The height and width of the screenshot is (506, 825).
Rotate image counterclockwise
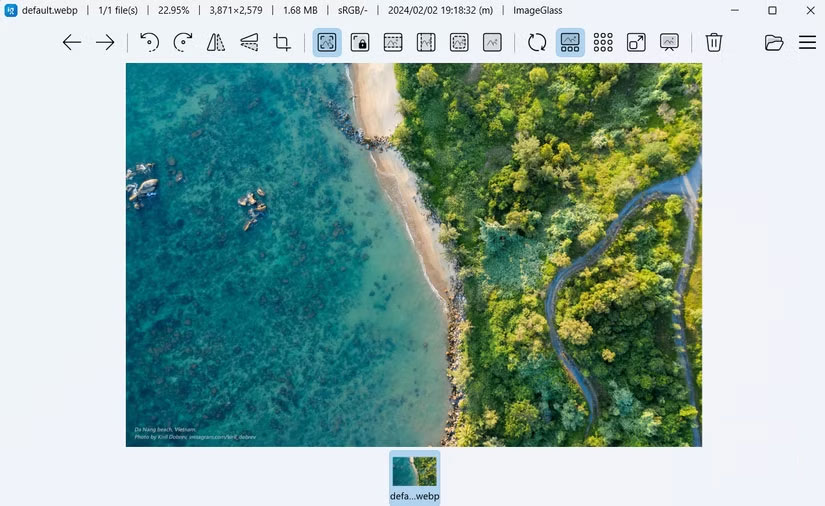click(149, 42)
